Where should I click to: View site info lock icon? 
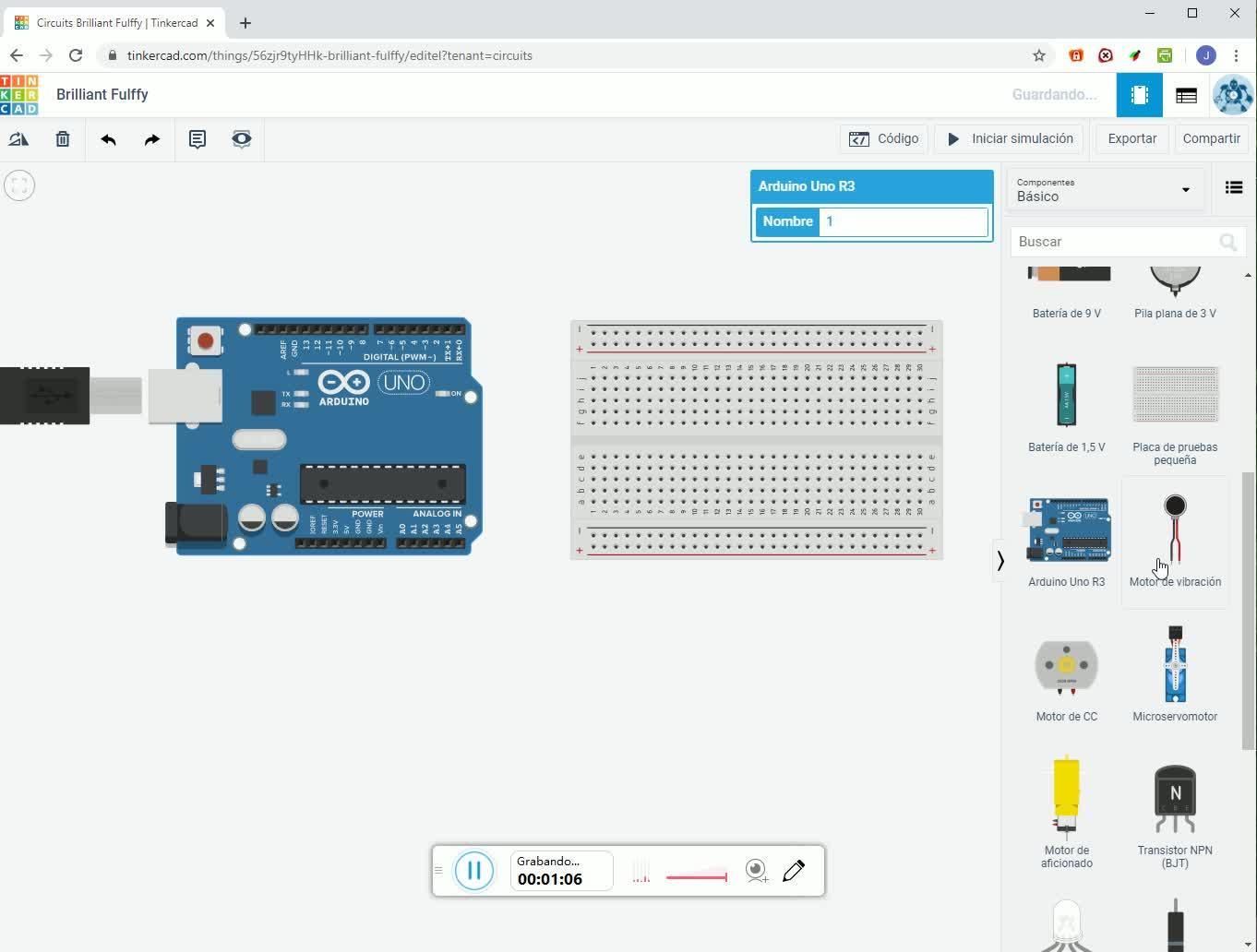tap(113, 55)
